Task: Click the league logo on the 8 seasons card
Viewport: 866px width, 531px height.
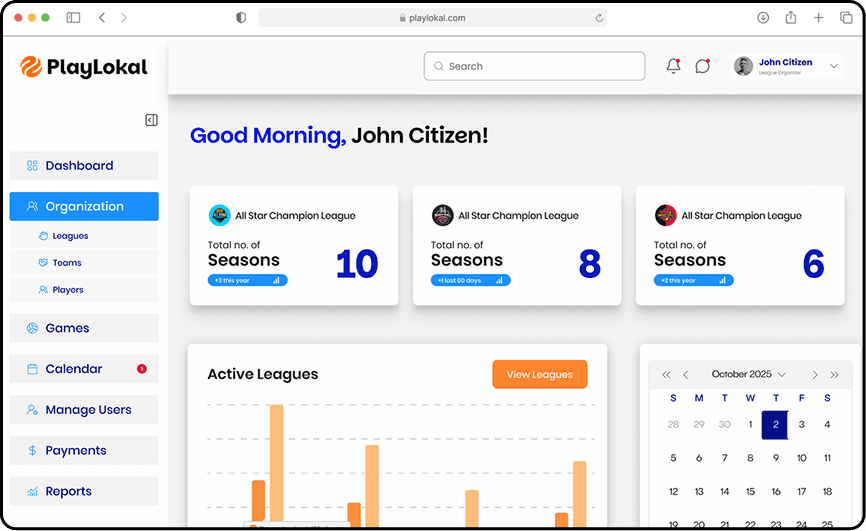Action: pos(442,215)
